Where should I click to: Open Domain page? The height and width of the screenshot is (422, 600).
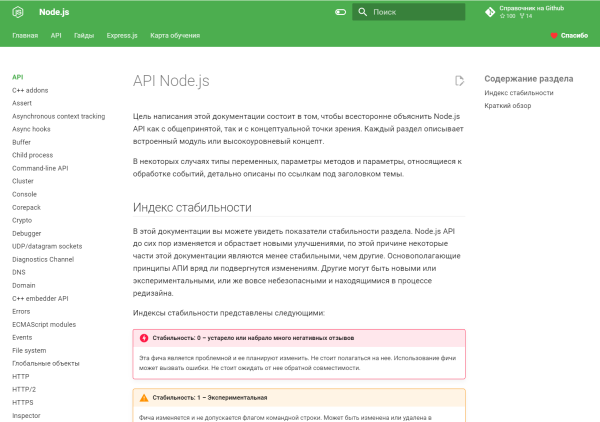[24, 285]
